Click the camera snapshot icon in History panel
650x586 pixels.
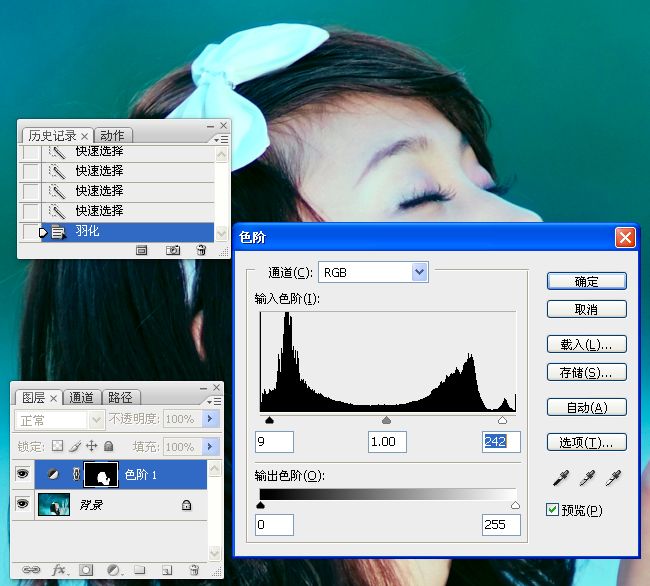(172, 250)
